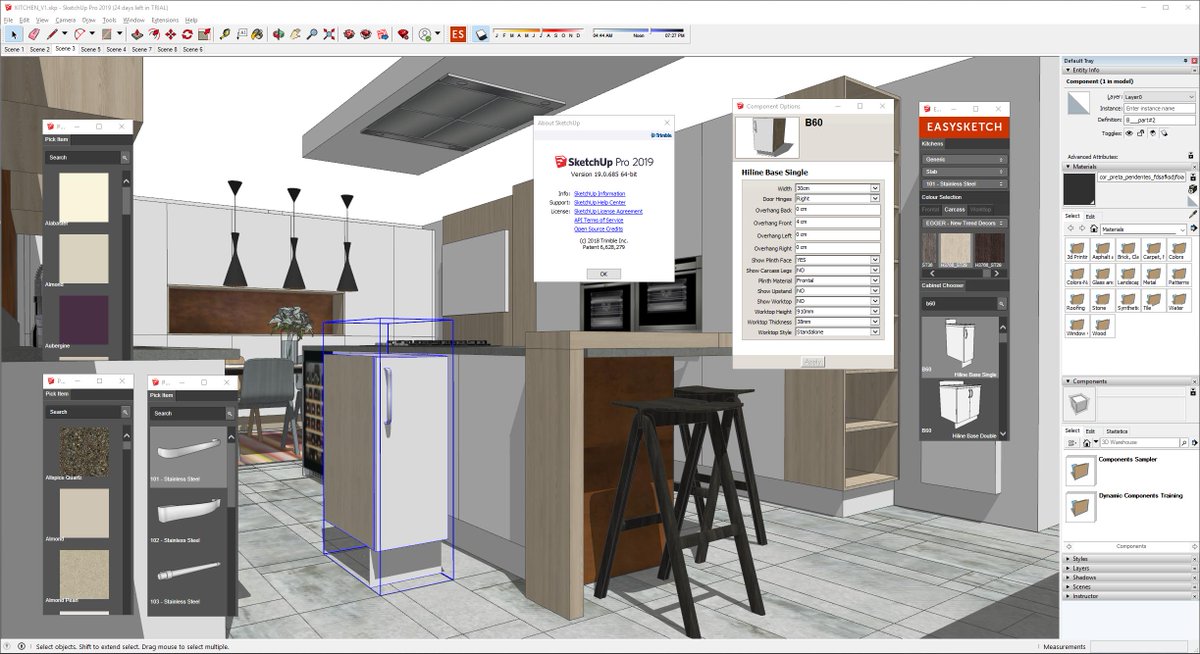
Task: Switch to the Edit tab in Materials
Action: (x=1091, y=216)
